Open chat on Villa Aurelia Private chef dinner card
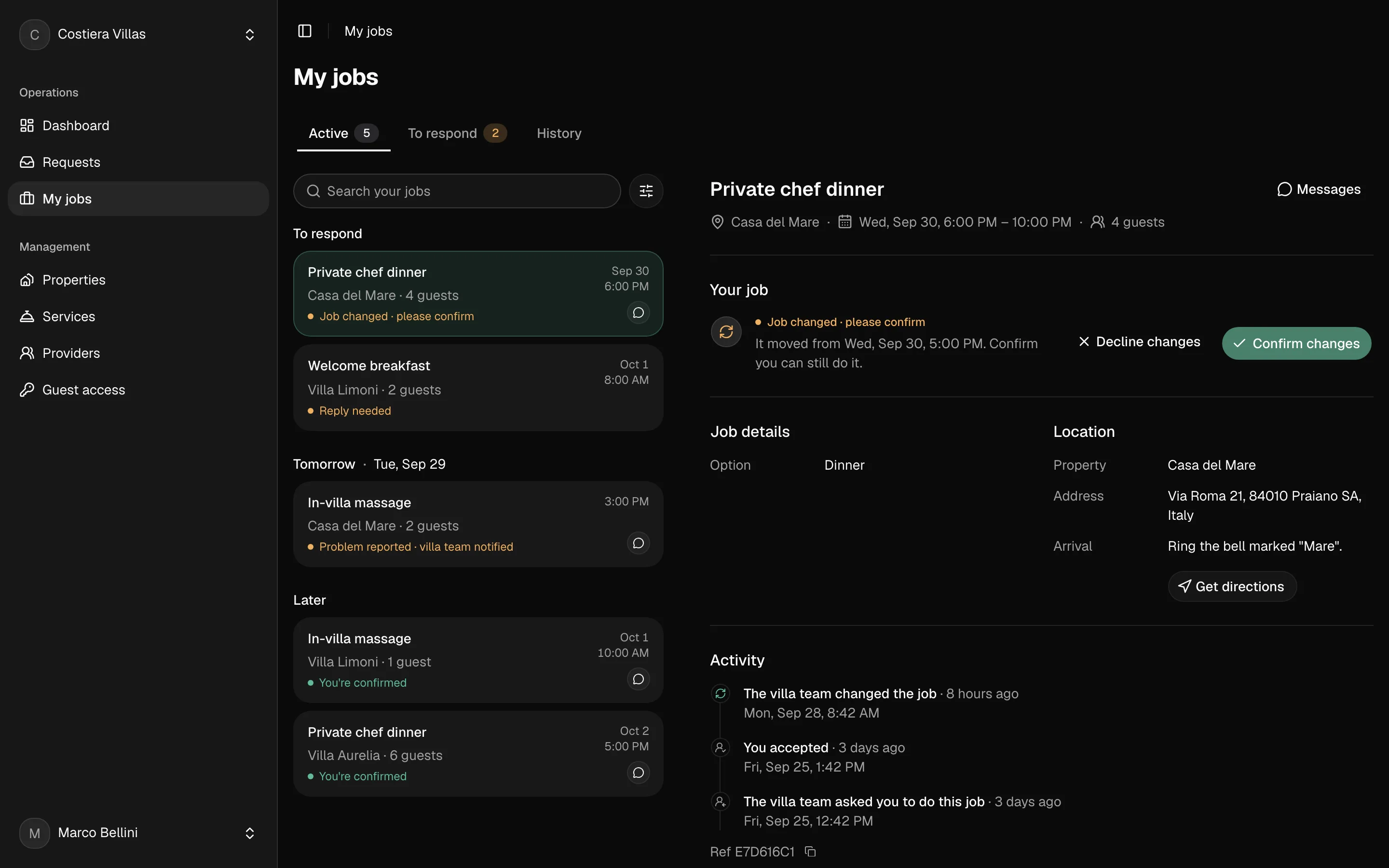 coord(638,773)
